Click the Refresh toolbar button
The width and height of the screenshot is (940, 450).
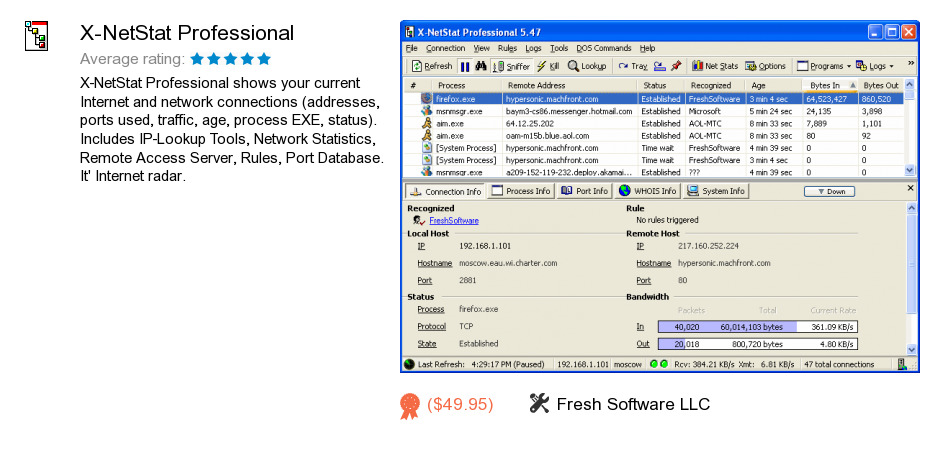tap(432, 66)
